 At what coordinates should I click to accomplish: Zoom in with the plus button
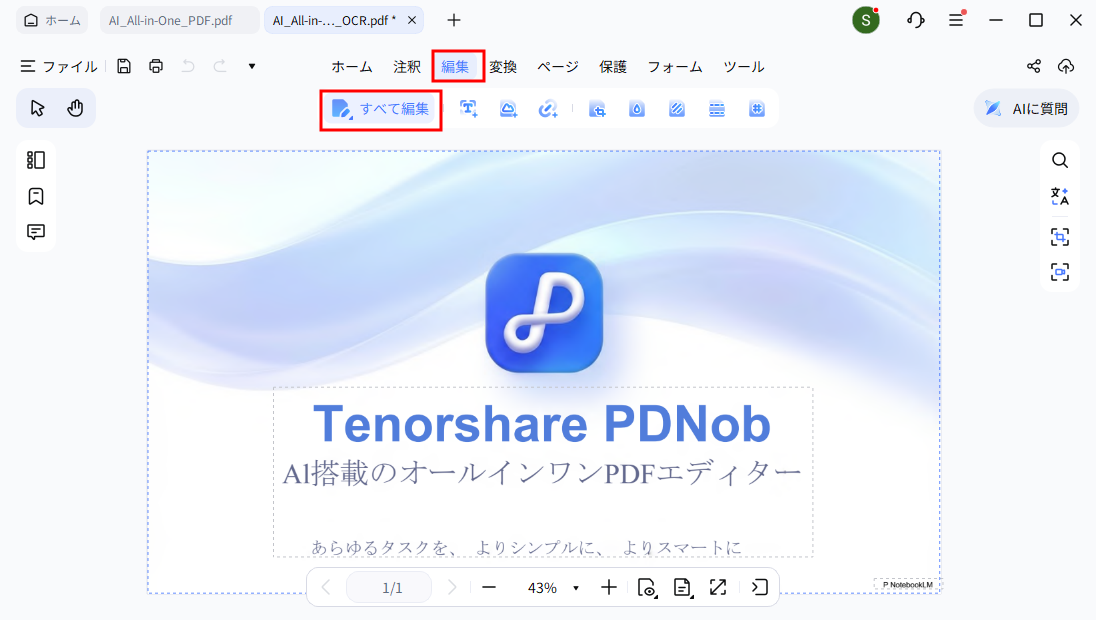pos(609,588)
